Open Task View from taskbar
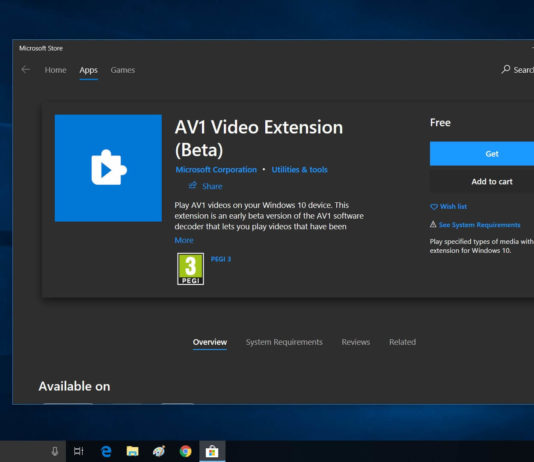The height and width of the screenshot is (462, 534). (79, 451)
